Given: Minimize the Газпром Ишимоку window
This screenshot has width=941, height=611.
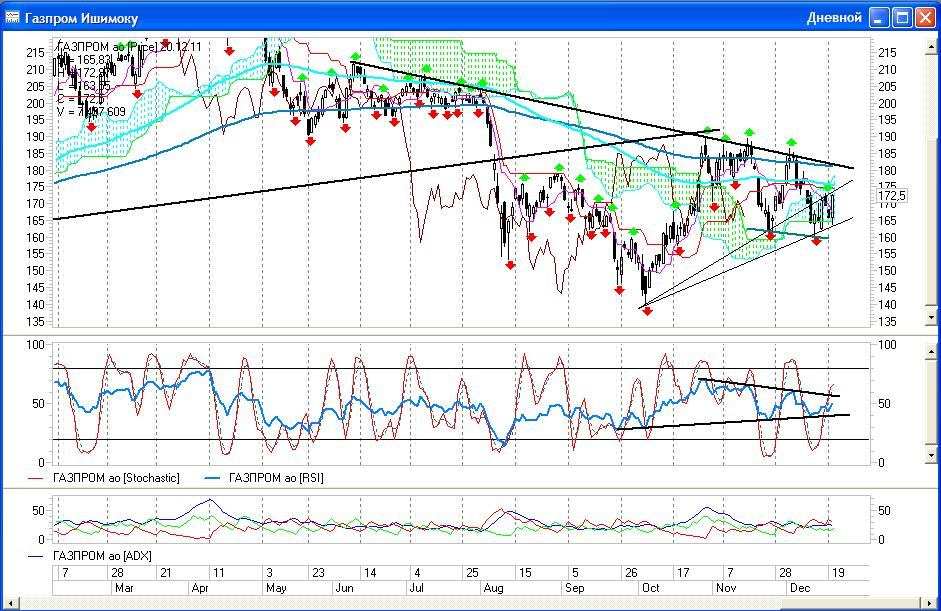Looking at the screenshot, I should point(879,17).
